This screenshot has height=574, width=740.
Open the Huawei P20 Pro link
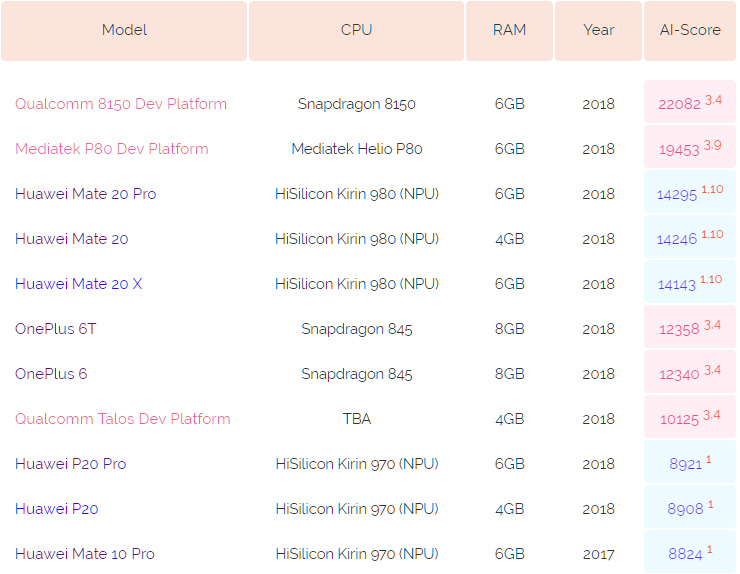71,464
